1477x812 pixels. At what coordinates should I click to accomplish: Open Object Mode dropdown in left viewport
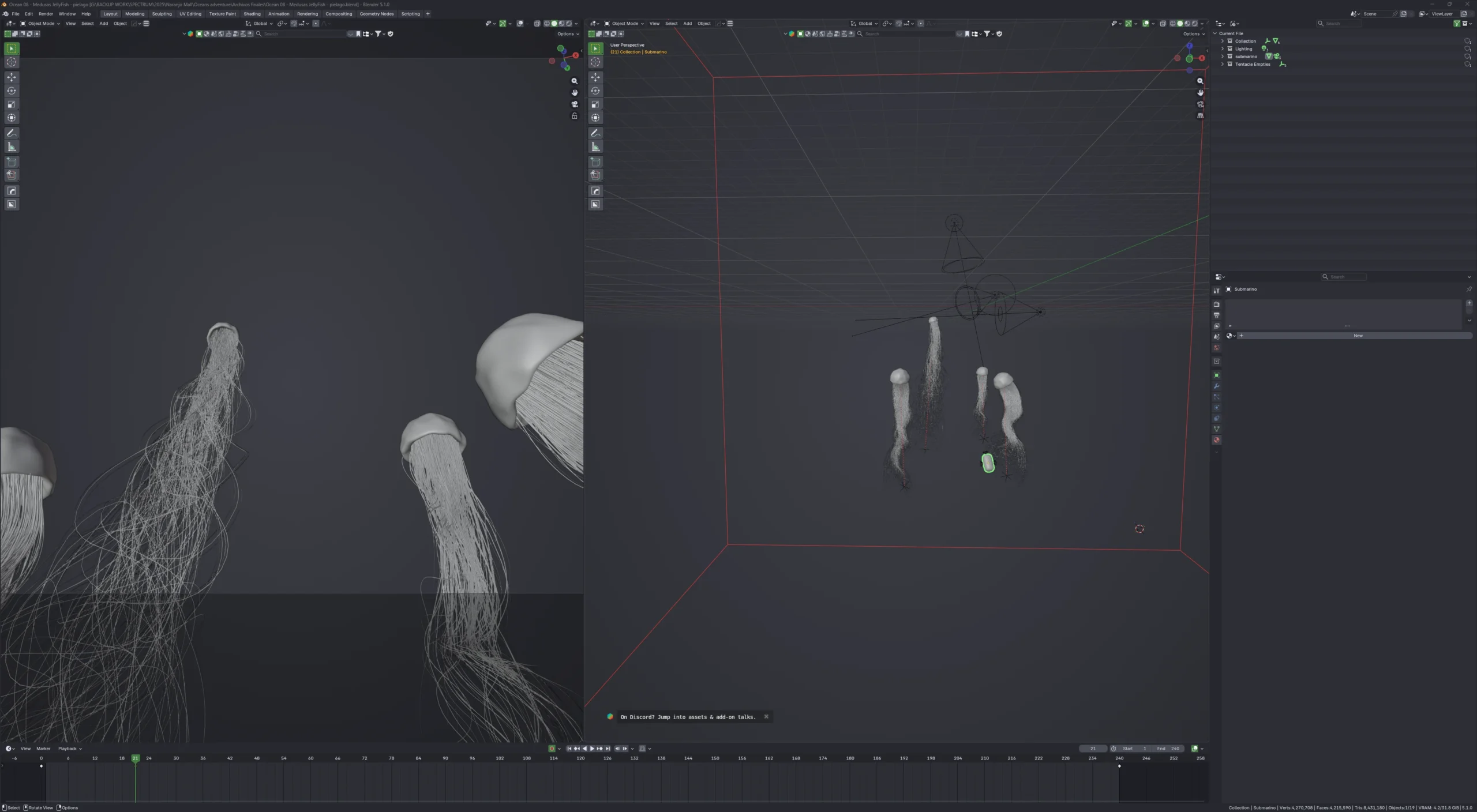pyautogui.click(x=40, y=24)
